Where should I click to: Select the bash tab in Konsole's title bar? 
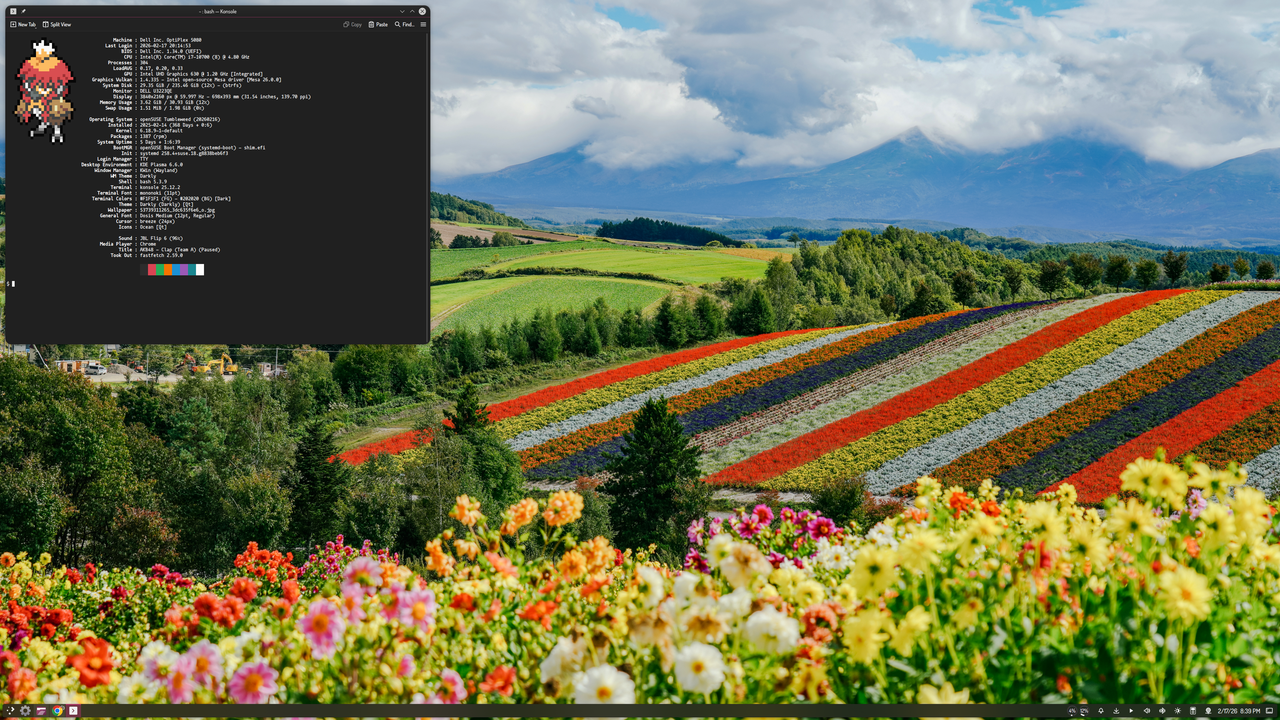click(218, 11)
